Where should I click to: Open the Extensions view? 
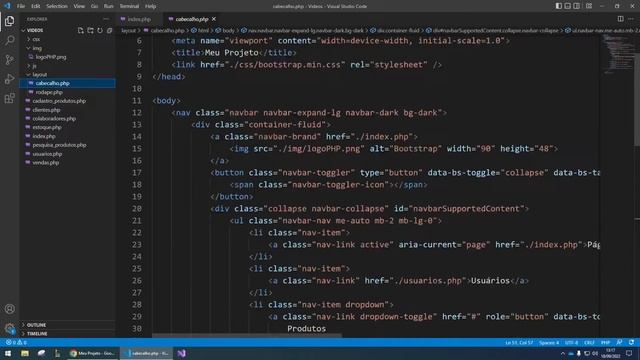(9, 98)
